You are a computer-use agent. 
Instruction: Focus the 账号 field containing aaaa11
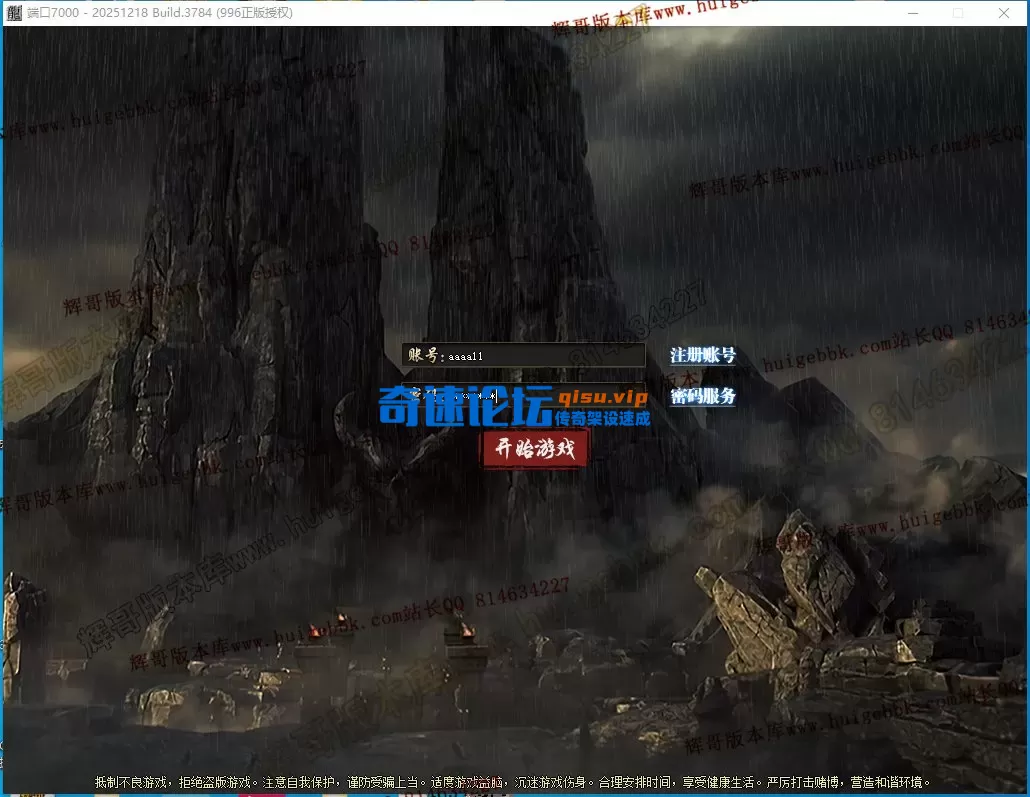[540, 356]
